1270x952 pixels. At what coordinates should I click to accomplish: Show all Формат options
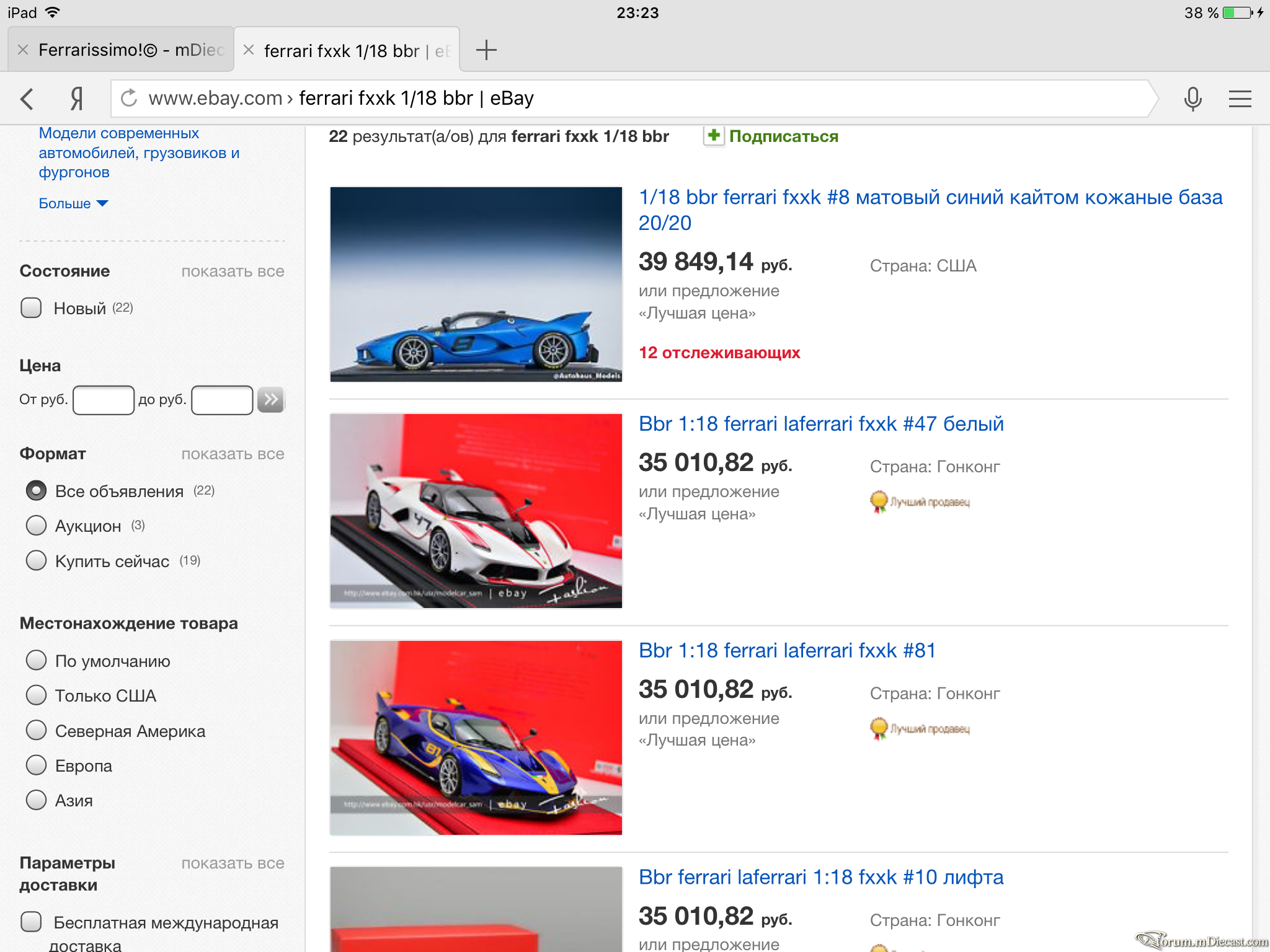click(233, 454)
